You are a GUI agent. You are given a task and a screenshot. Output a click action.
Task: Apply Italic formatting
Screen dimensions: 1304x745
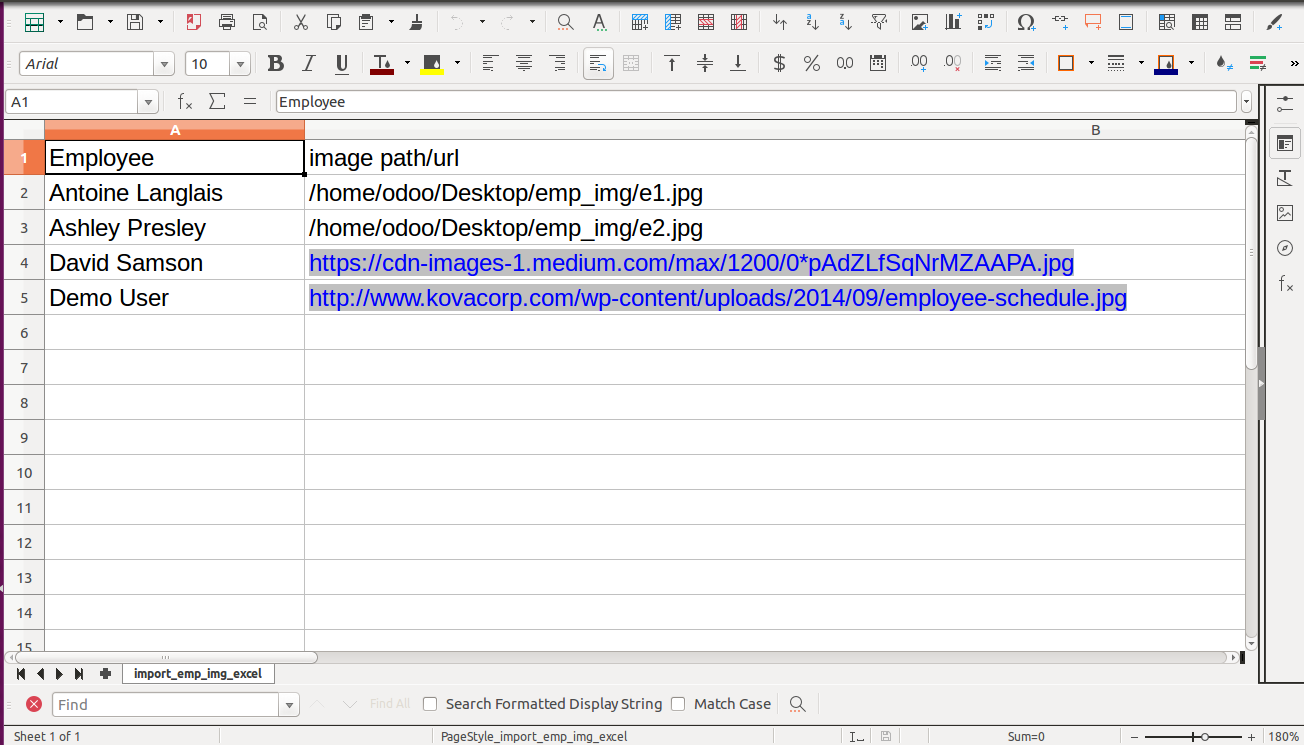(309, 64)
